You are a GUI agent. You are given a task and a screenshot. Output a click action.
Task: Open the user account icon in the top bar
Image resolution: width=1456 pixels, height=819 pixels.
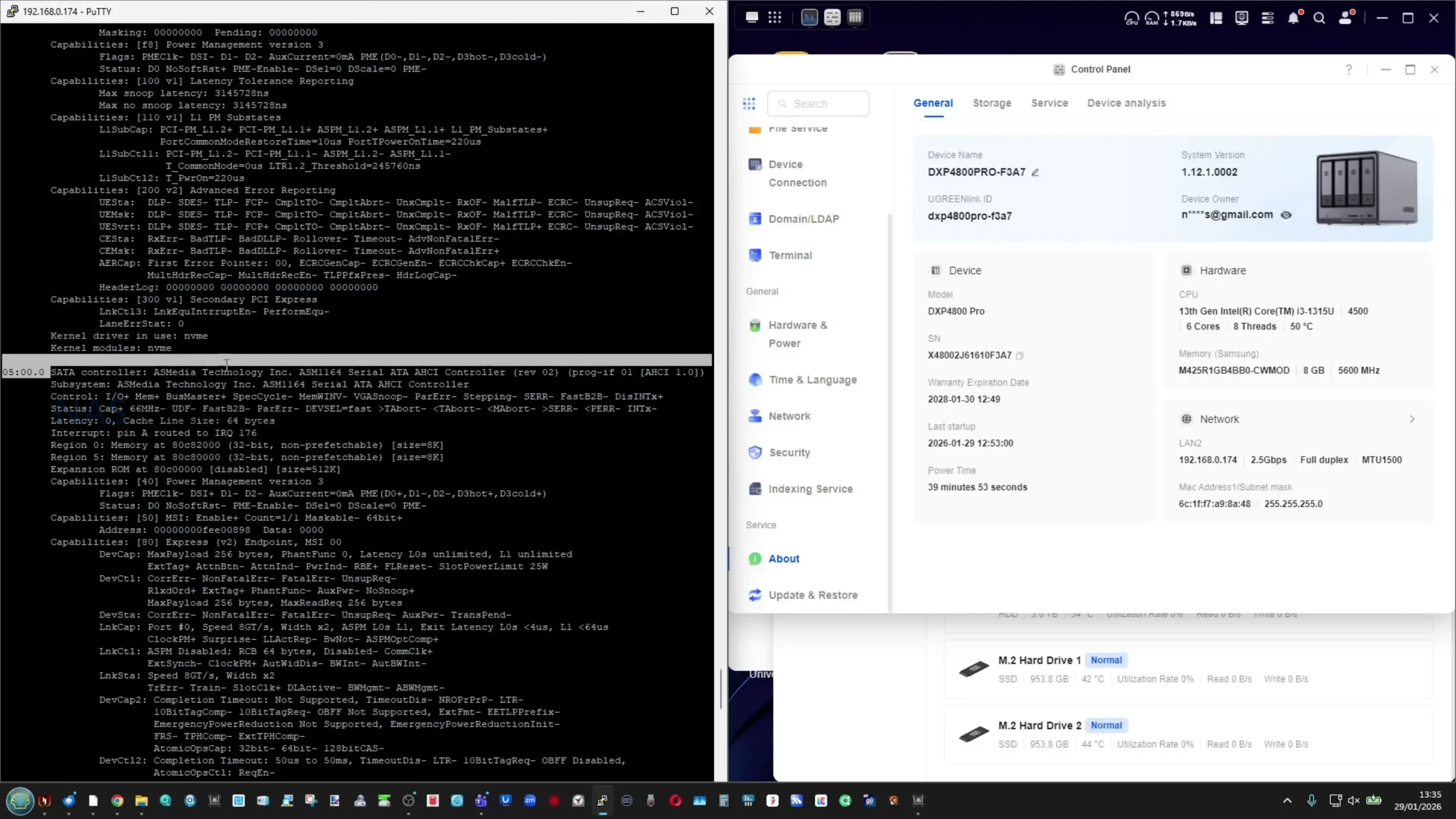[1346, 18]
